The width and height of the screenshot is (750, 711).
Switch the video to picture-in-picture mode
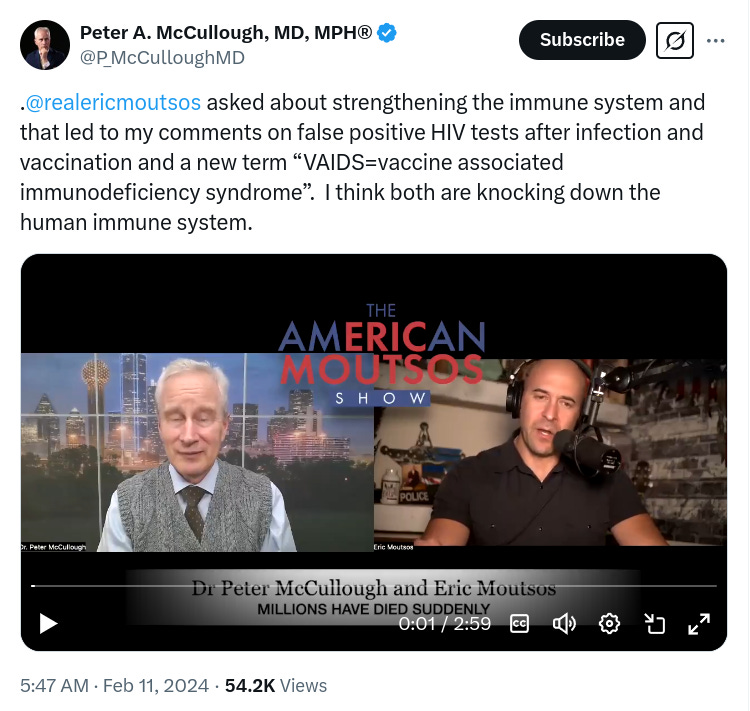654,623
